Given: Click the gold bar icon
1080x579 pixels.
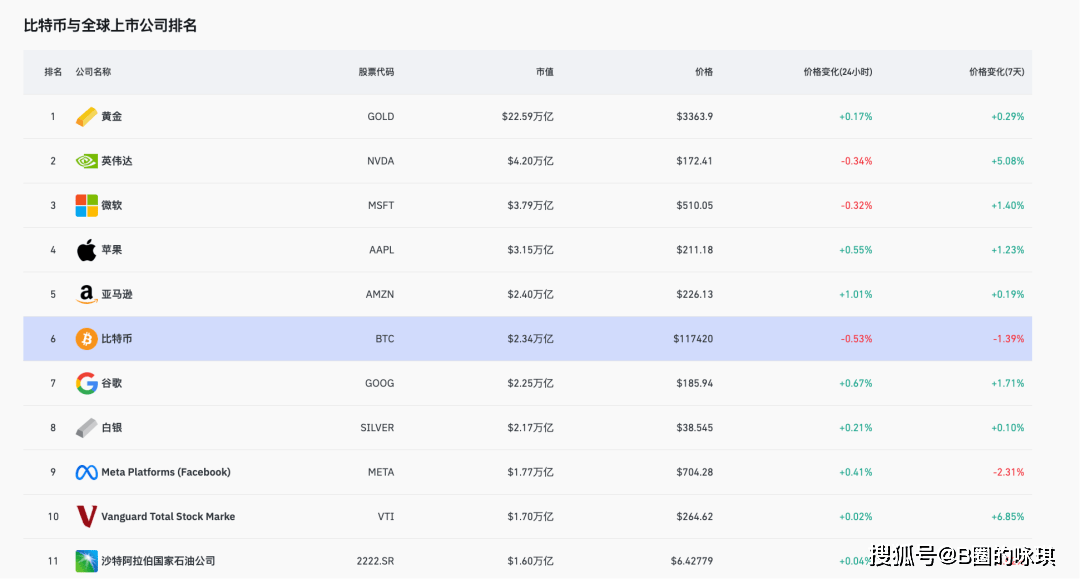Looking at the screenshot, I should [x=86, y=117].
